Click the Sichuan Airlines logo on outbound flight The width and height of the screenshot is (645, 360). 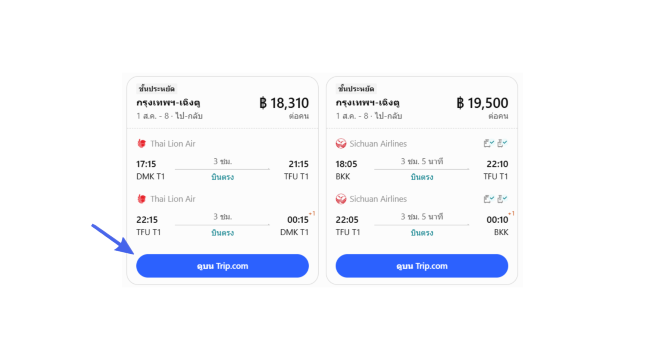point(341,144)
